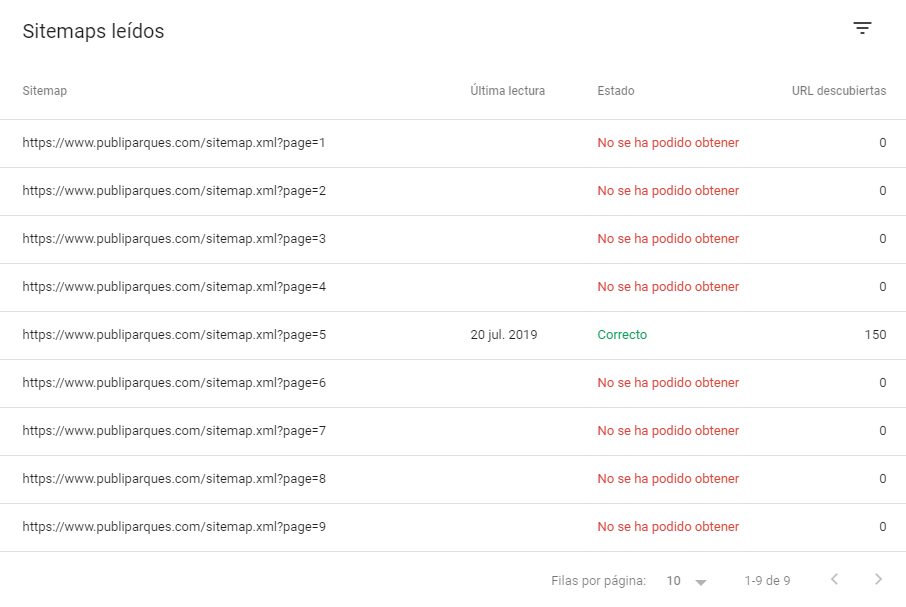Click the 20 jul. 2019 date cell
The height and width of the screenshot is (607, 906).
503,334
